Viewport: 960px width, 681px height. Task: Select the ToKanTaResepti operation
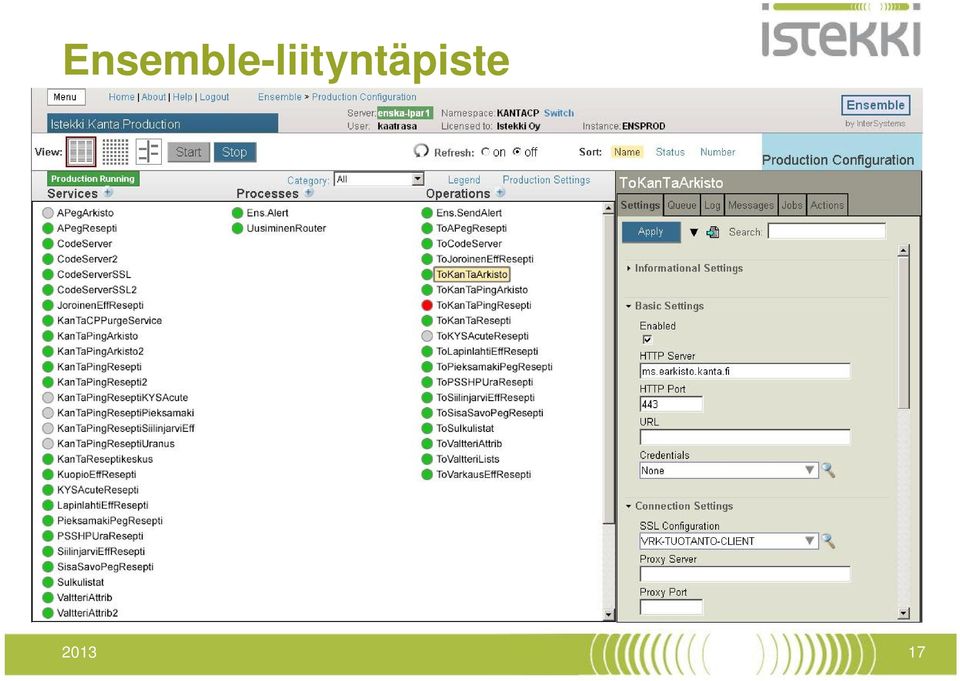pos(473,320)
